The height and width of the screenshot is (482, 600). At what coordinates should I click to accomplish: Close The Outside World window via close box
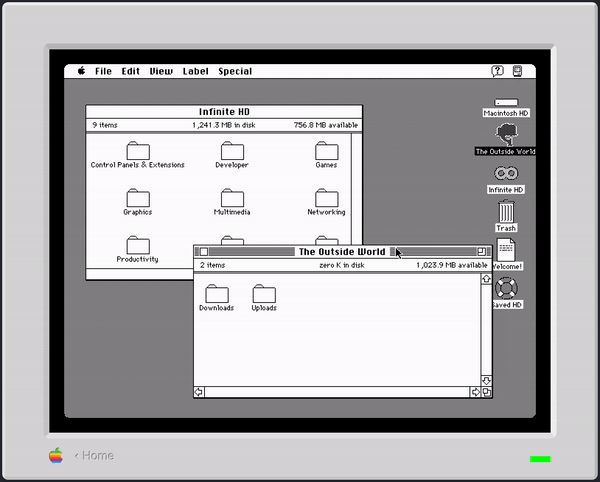pyautogui.click(x=204, y=252)
